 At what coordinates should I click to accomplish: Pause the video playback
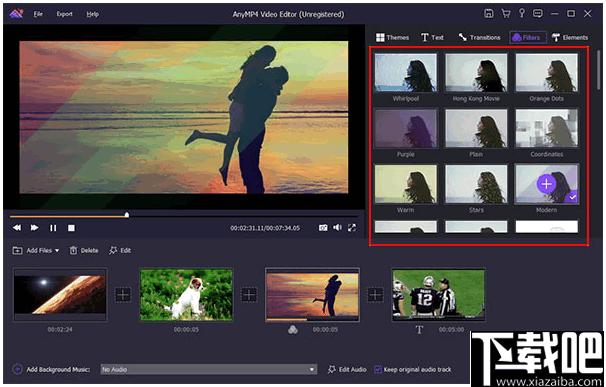pyautogui.click(x=53, y=228)
